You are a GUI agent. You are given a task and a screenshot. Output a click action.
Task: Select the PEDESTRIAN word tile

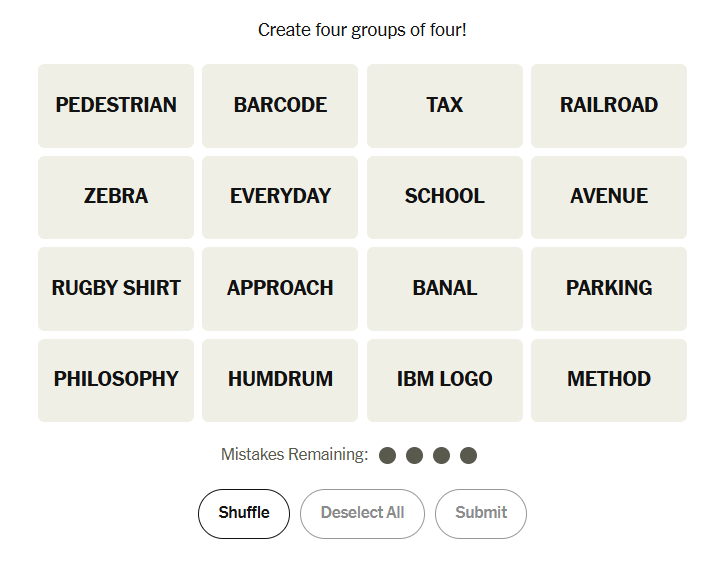(116, 105)
